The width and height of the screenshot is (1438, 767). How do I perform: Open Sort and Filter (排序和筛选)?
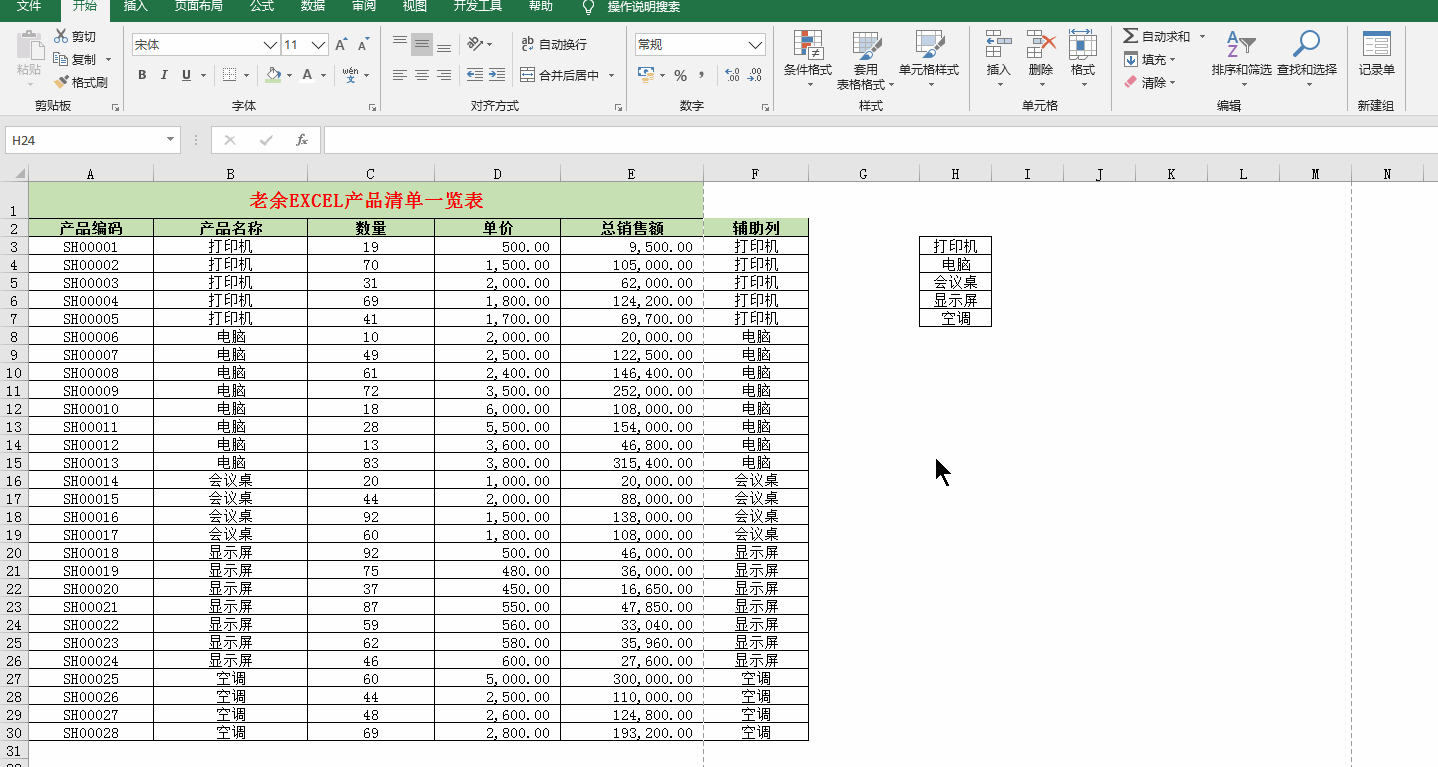tap(1241, 57)
